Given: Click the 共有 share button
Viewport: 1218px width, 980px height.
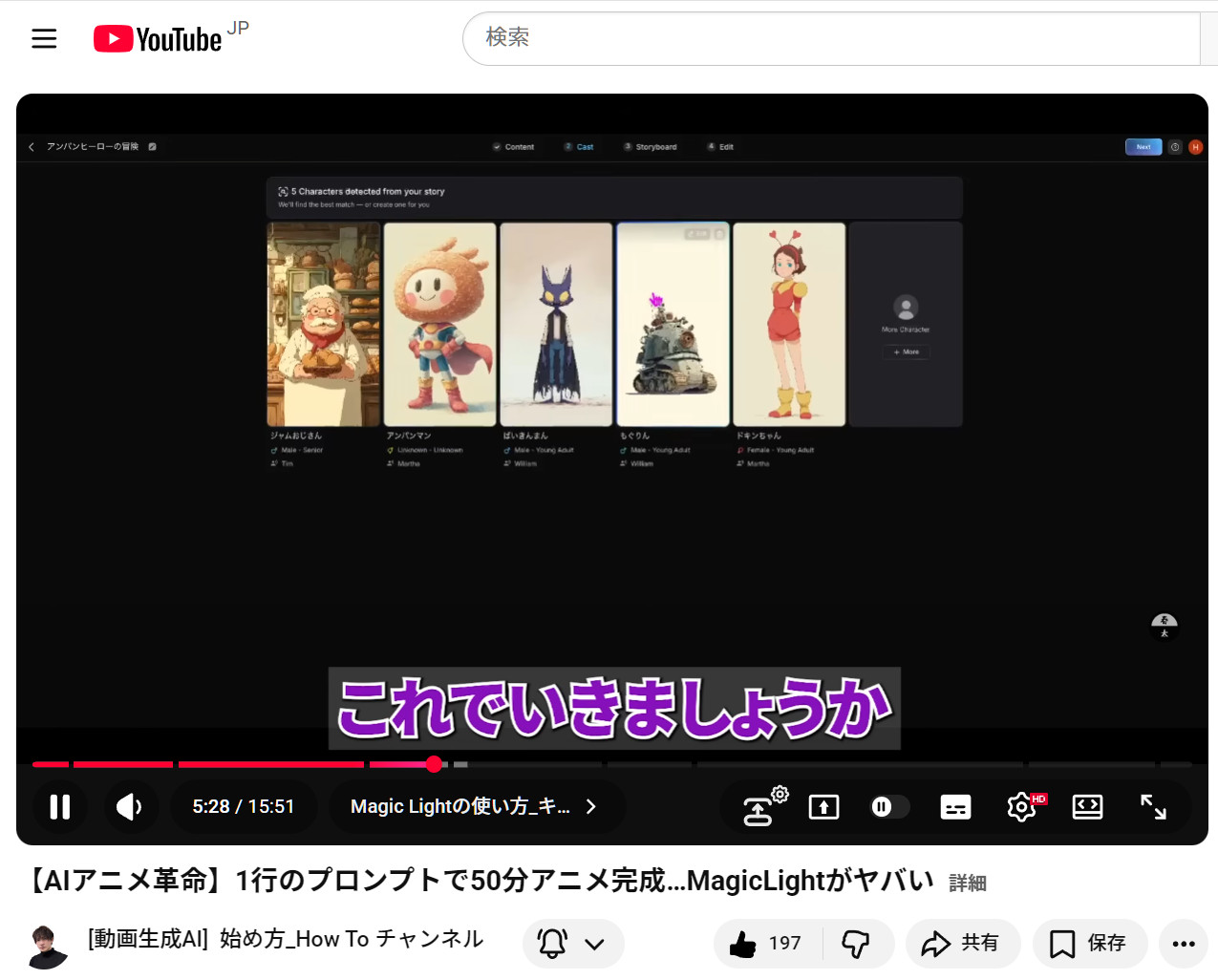Looking at the screenshot, I should point(962,944).
